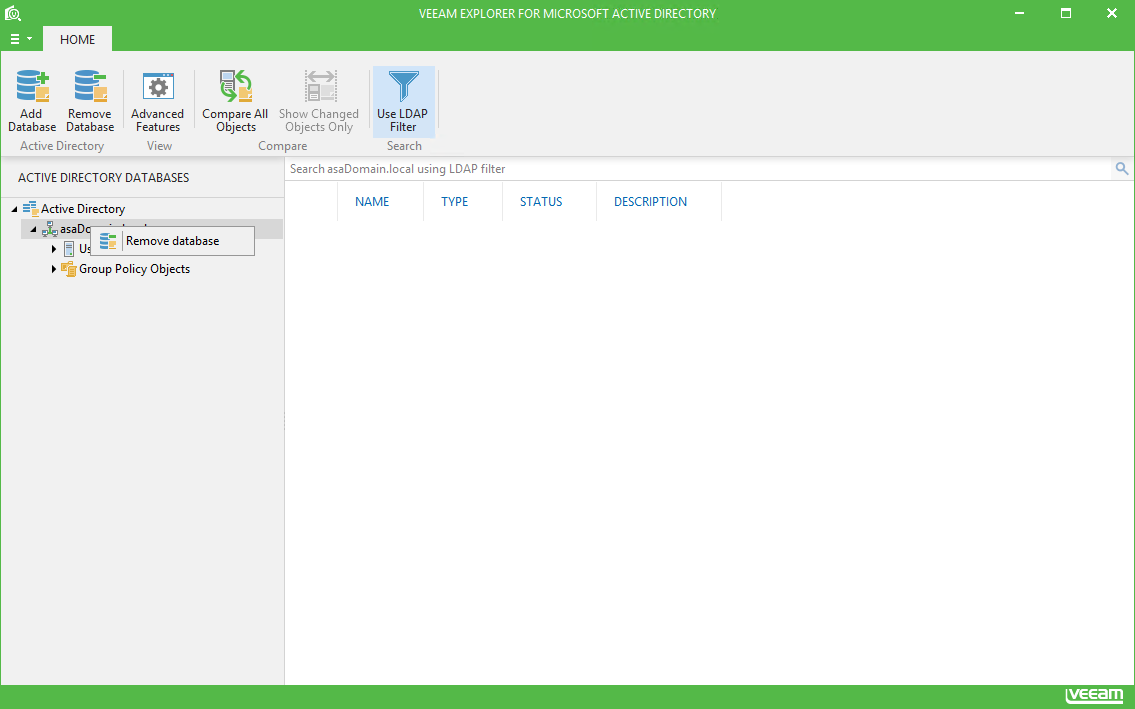Image resolution: width=1135 pixels, height=709 pixels.
Task: Select Group Policy Objects in tree
Action: point(135,269)
